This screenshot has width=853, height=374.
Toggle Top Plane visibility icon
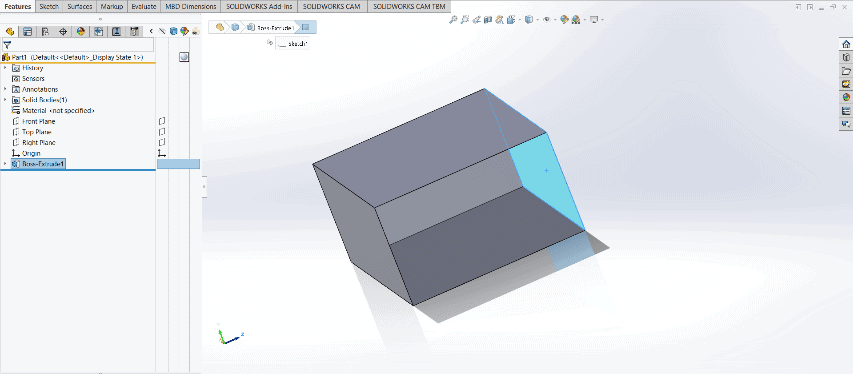pos(162,132)
